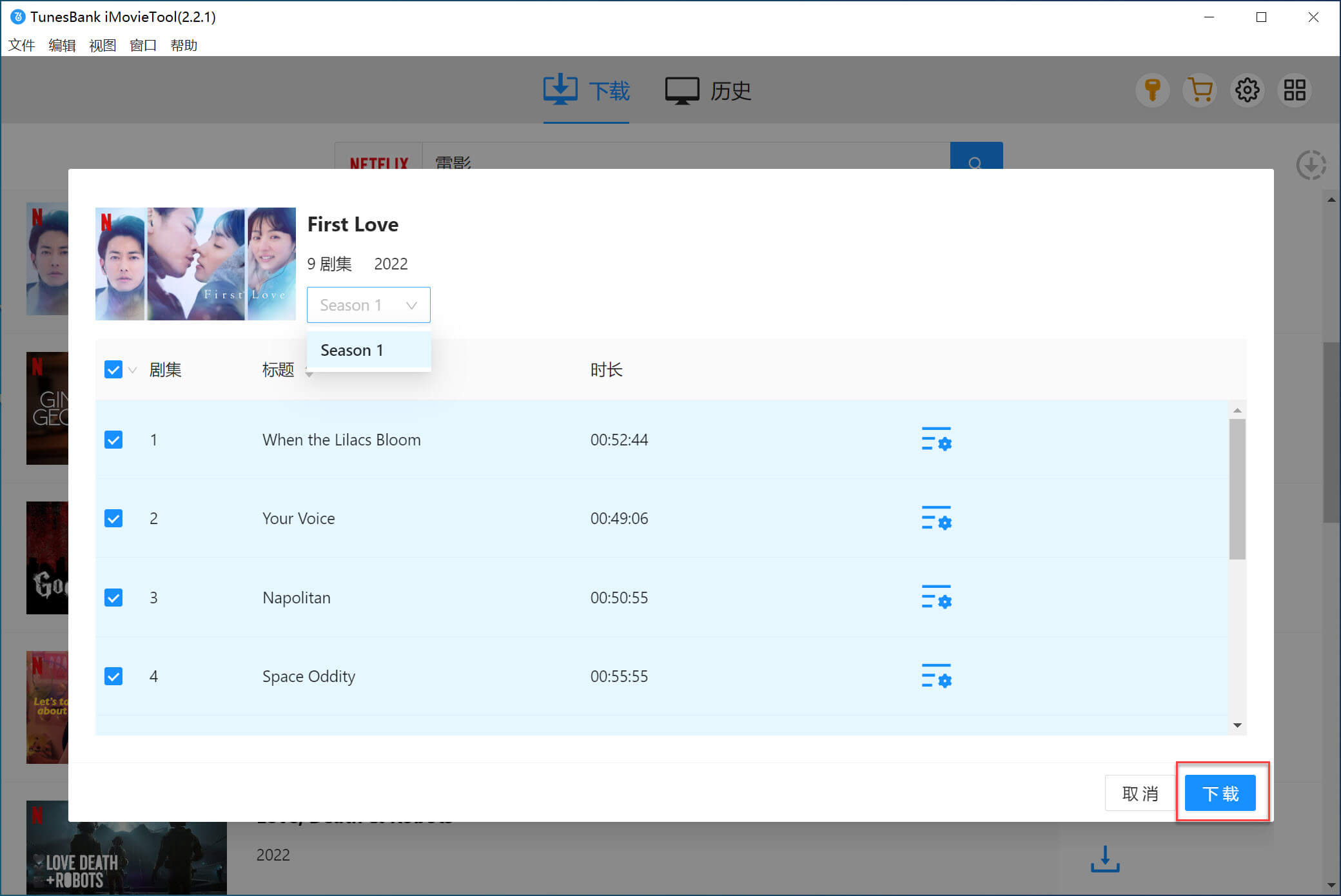
Task: Click episode 3 settings icon
Action: coord(936,598)
